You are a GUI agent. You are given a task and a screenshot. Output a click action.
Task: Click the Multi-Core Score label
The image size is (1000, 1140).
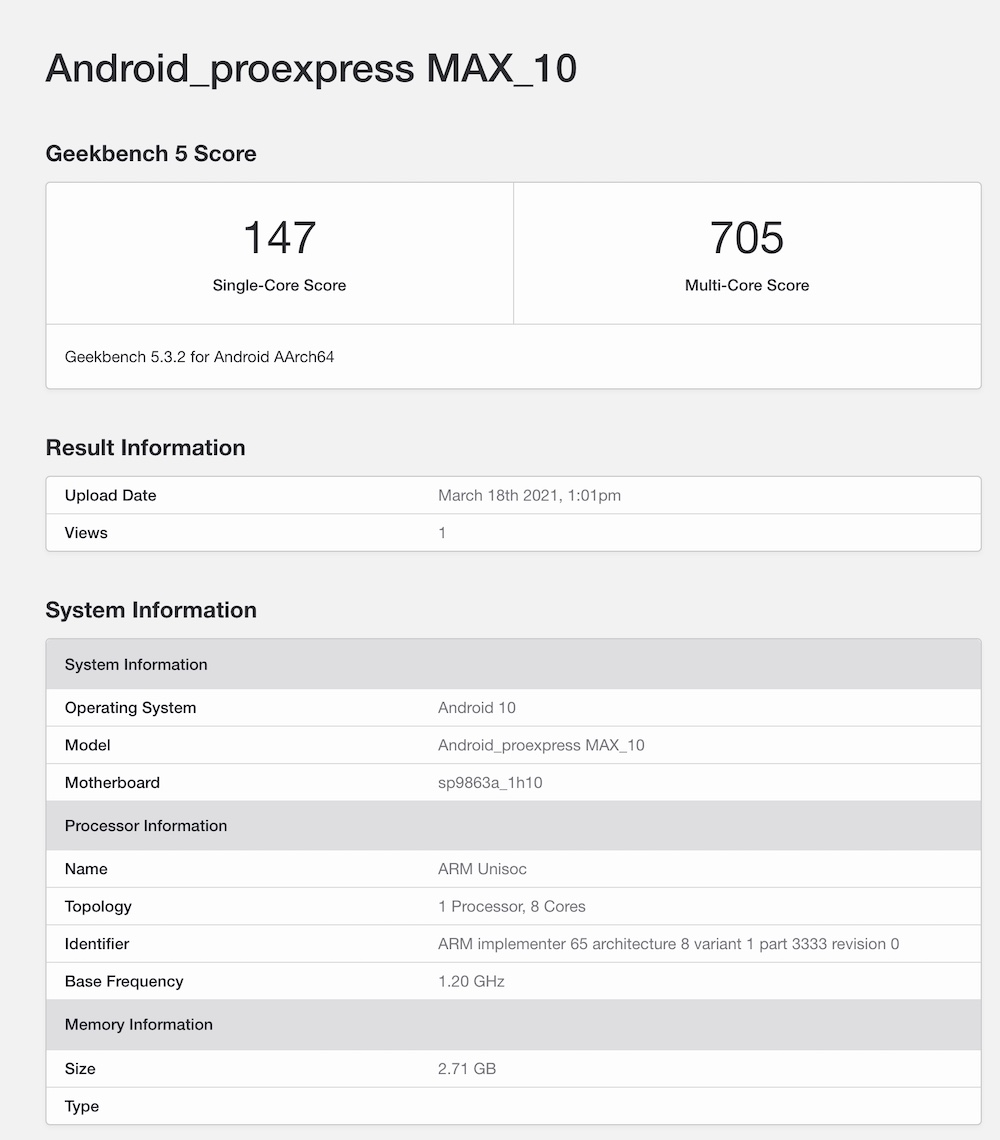click(x=747, y=285)
